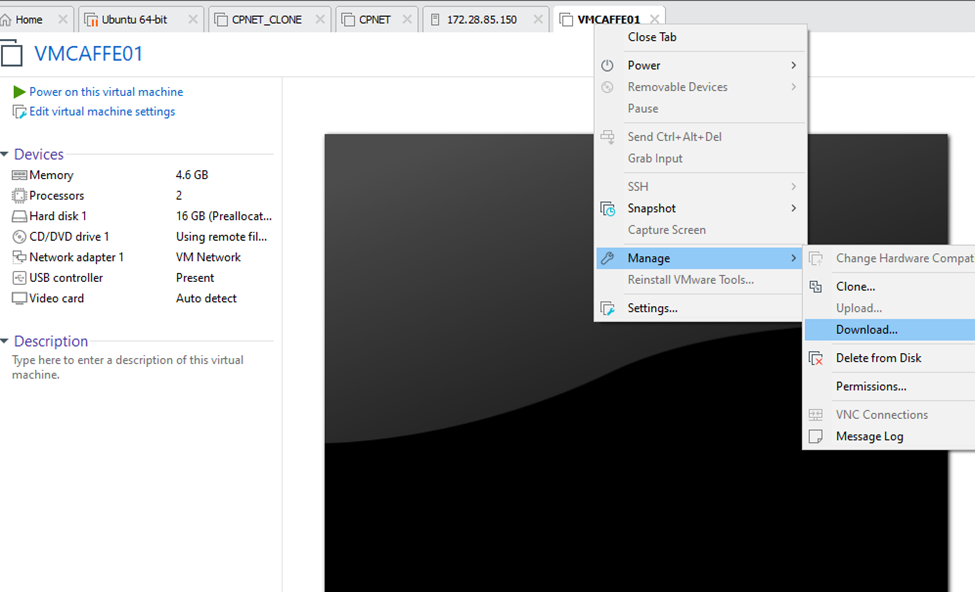Click the Manage wrench icon
Viewport: 975px width, 592px height.
pos(608,258)
